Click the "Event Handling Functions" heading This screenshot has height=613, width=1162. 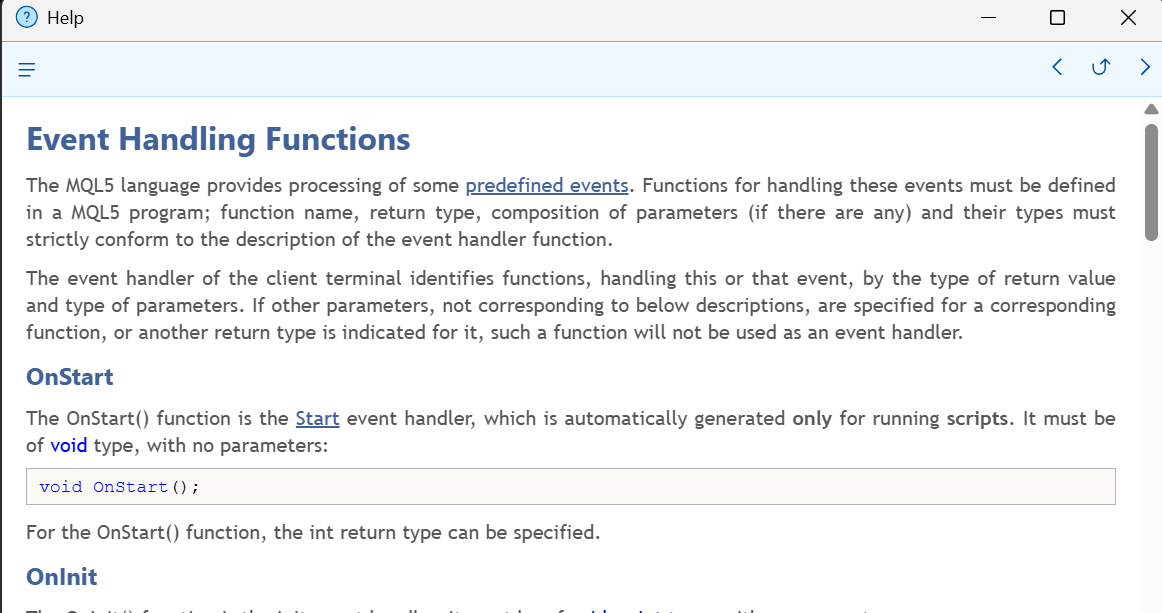[218, 139]
